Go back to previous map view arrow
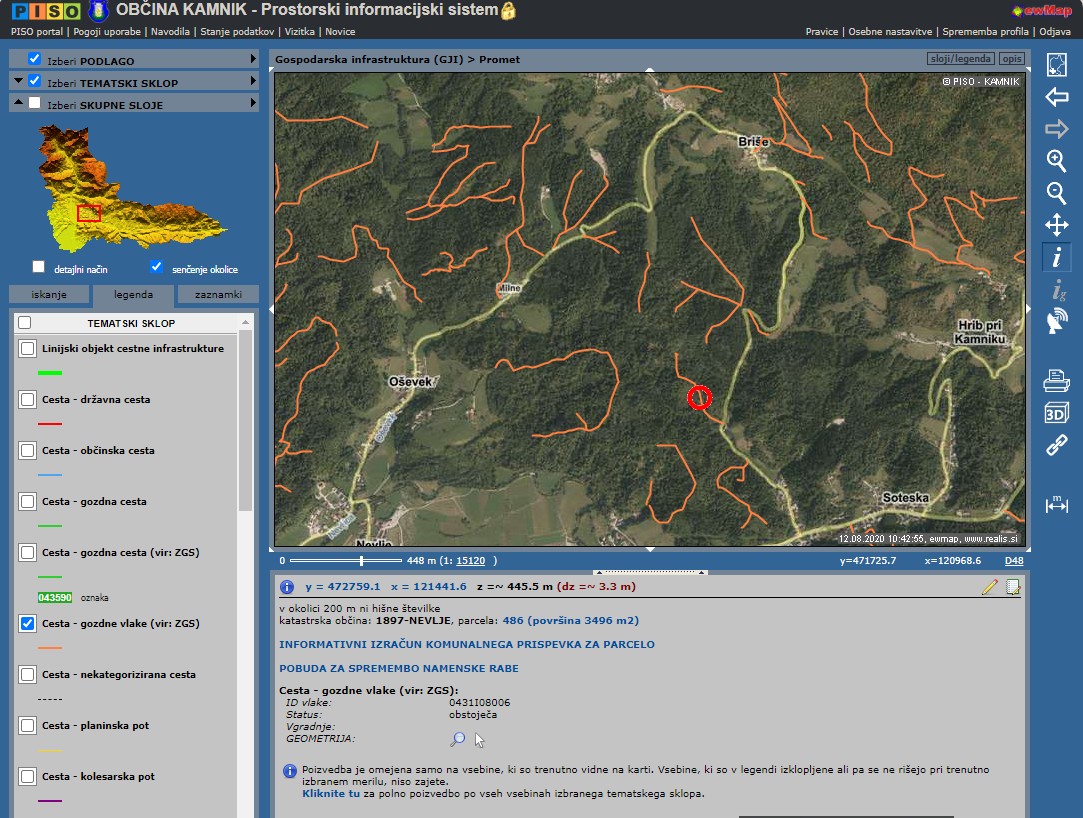 1056,97
